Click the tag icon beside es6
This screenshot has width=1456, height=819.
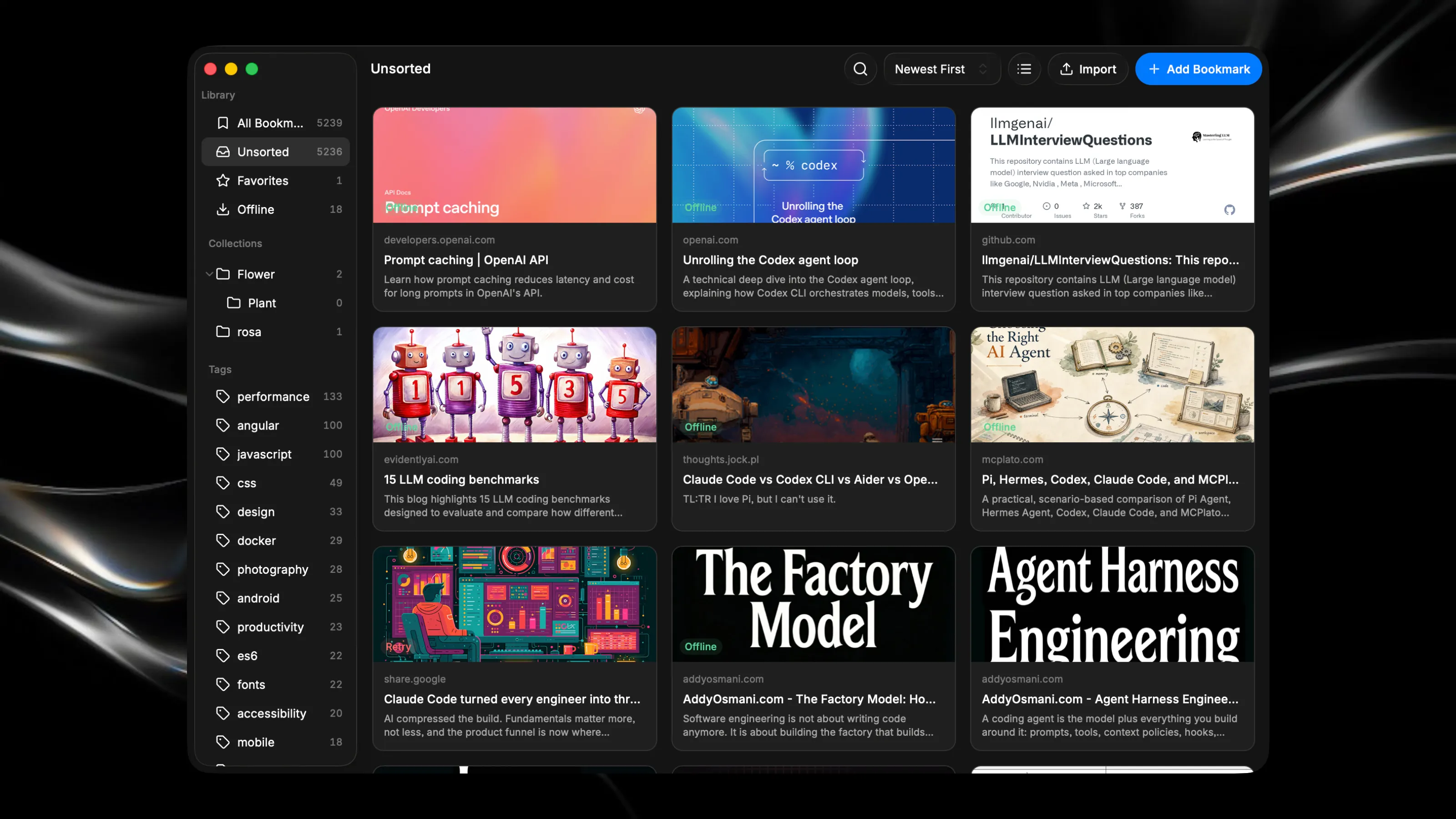point(222,656)
